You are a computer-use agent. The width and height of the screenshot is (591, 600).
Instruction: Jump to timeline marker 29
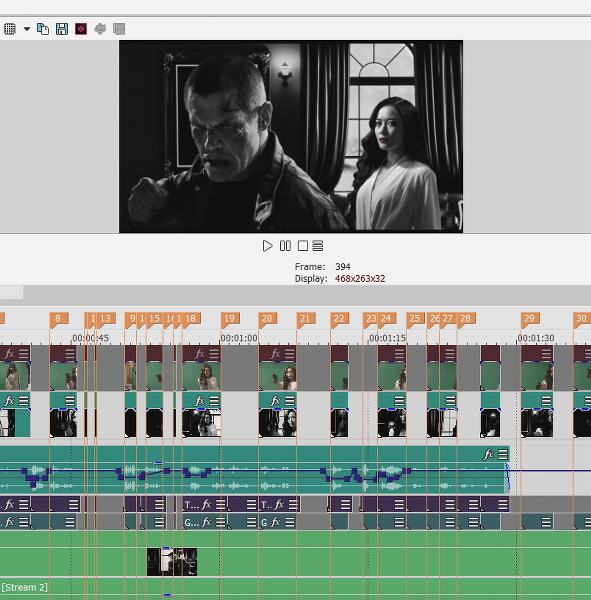(530, 319)
